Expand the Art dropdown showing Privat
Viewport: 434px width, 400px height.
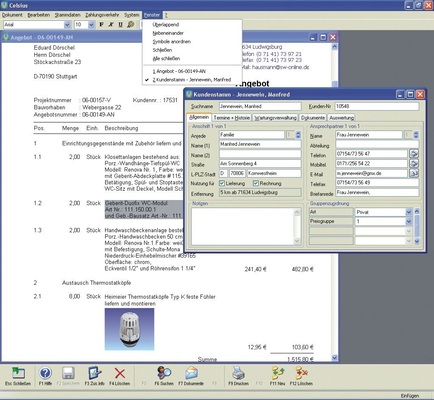(409, 212)
